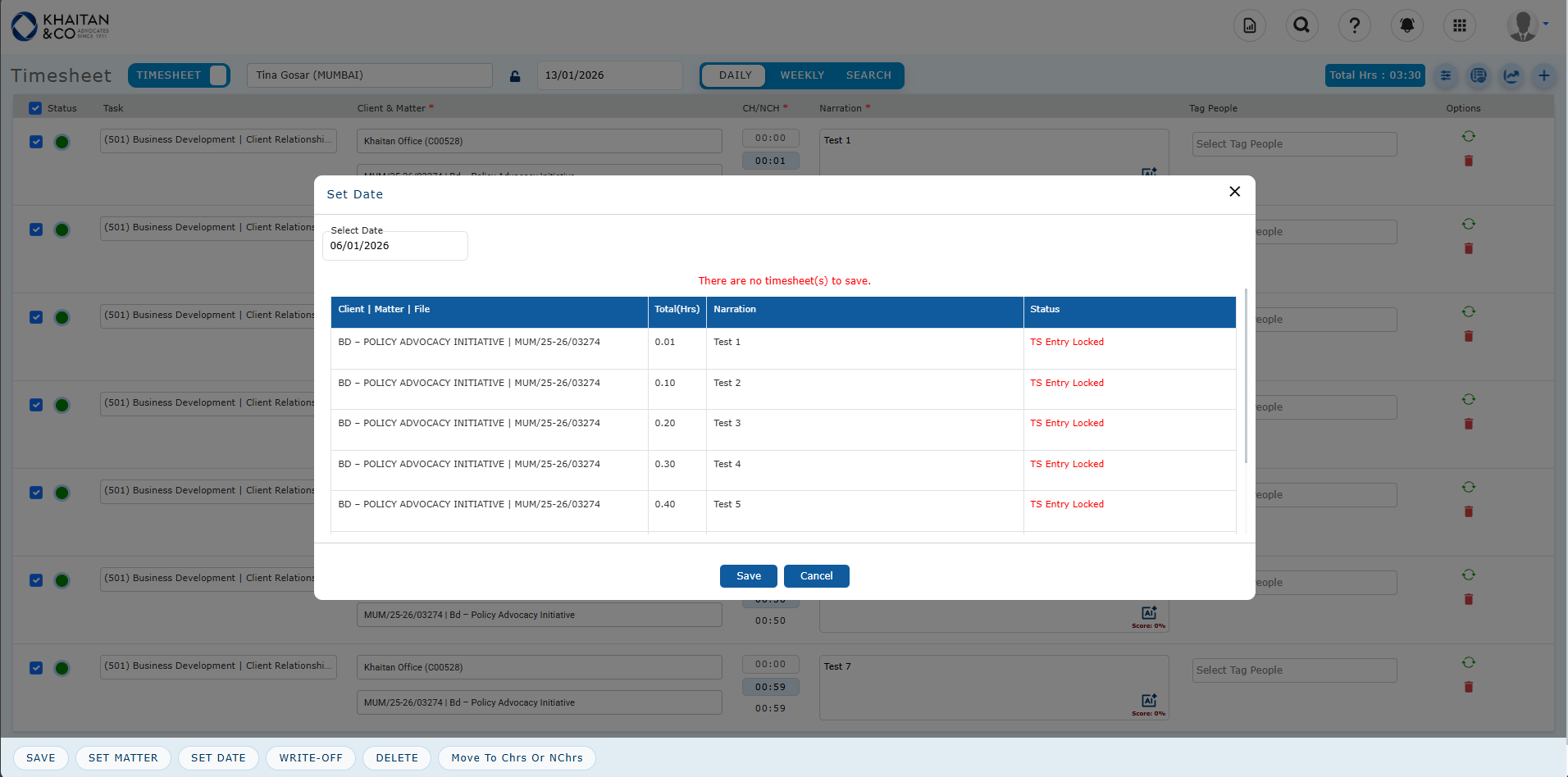This screenshot has width=1568, height=777.
Task: Click the plus icon to add timesheet
Action: [x=1543, y=75]
